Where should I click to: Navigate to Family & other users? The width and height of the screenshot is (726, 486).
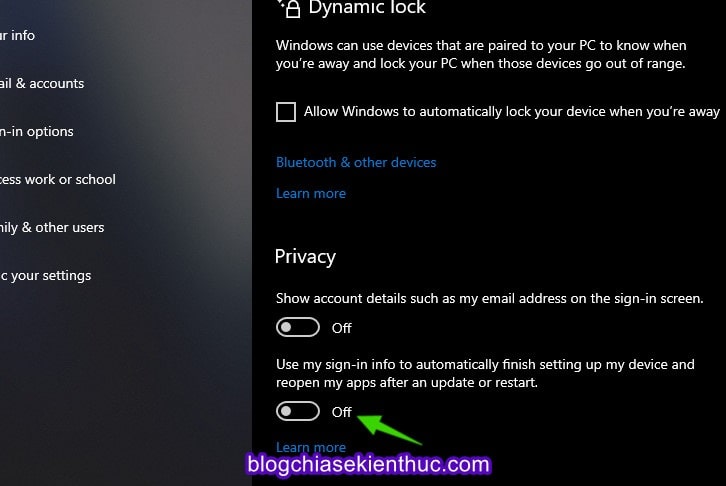coord(52,227)
